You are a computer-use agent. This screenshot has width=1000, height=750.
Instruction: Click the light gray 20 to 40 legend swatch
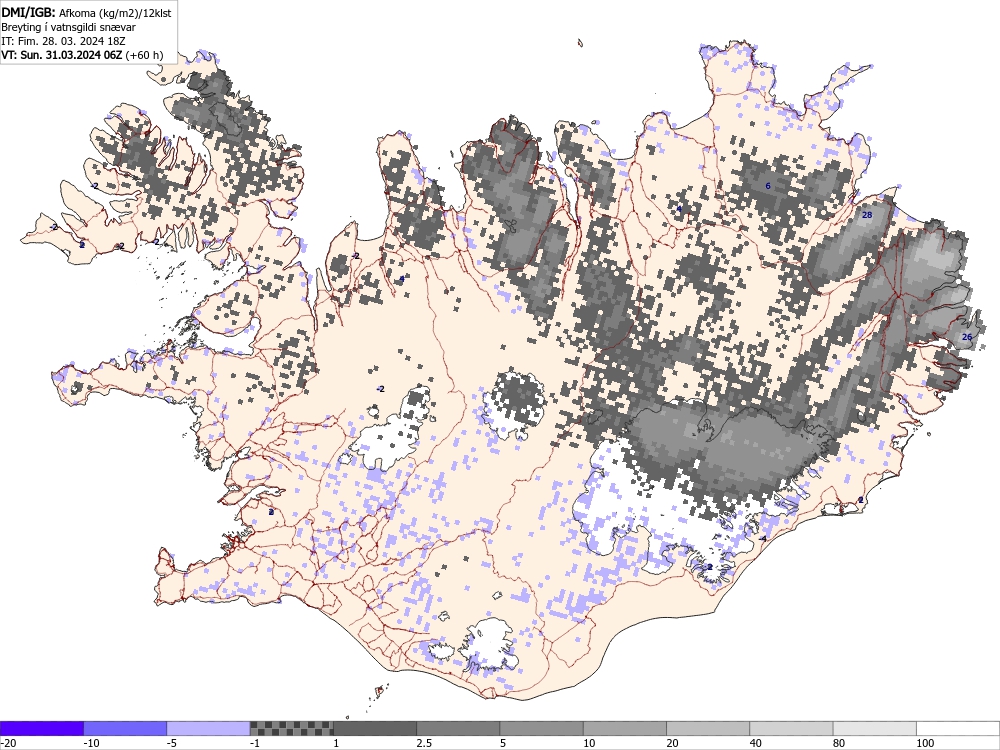click(708, 728)
